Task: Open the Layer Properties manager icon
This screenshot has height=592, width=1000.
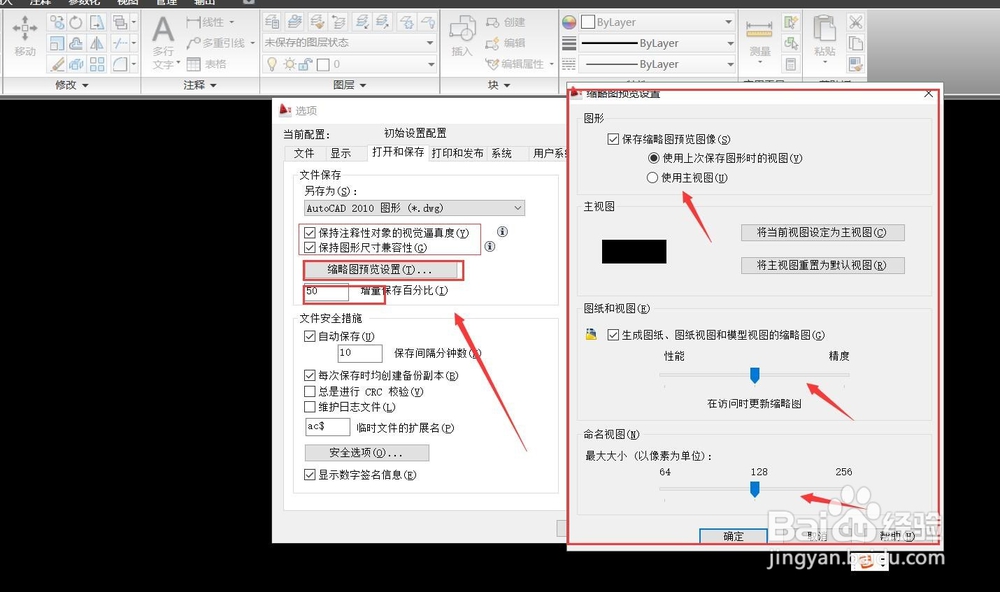Action: tap(272, 22)
